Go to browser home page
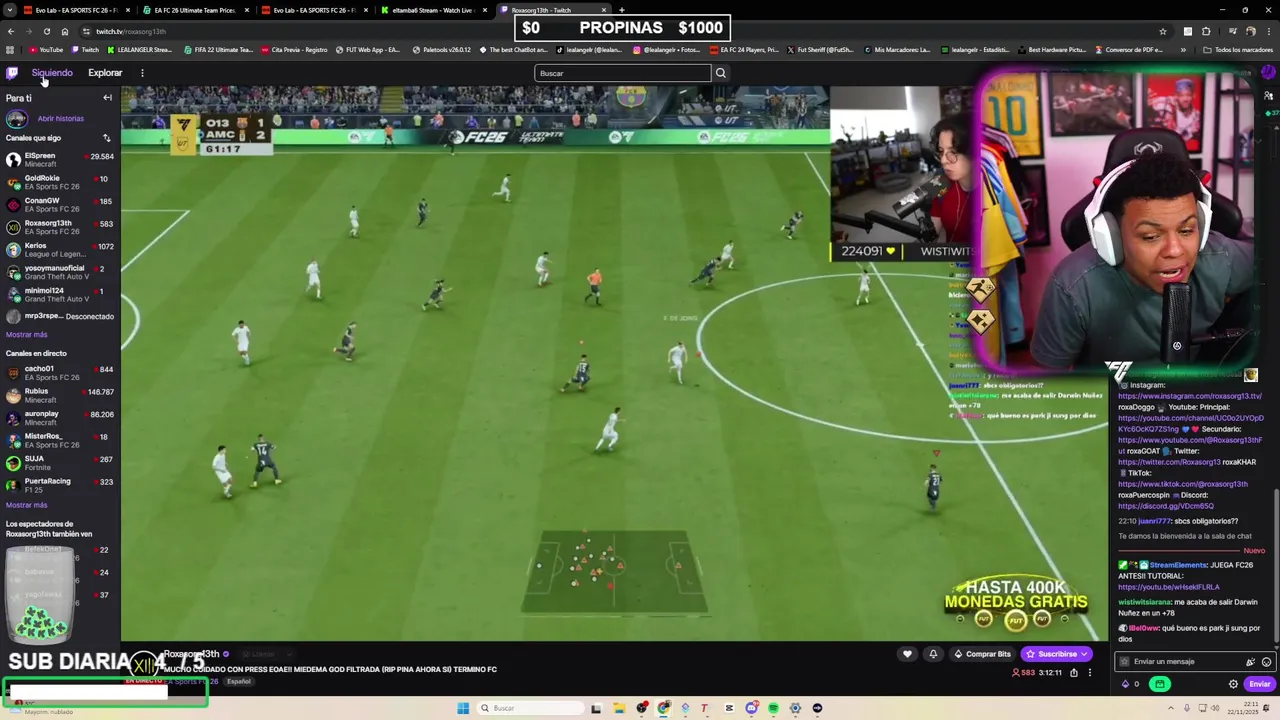This screenshot has height=720, width=1280. click(65, 31)
